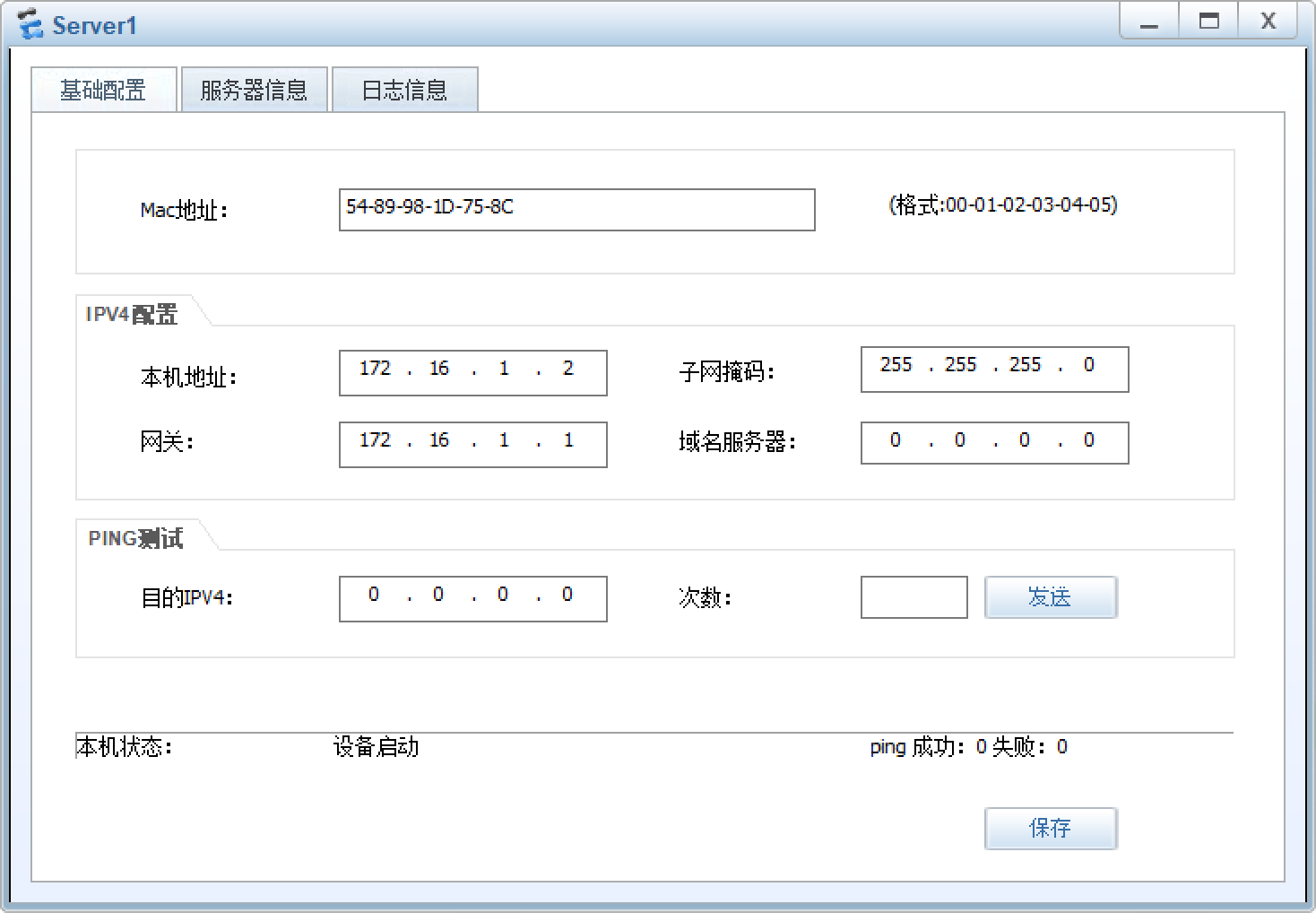Open the 日志信息 tab
Viewport: 1316px width, 913px height.
404,89
